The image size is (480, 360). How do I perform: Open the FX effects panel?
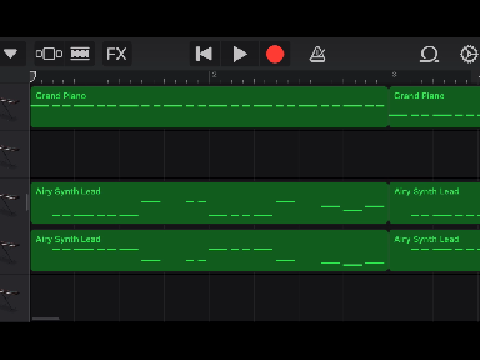point(116,54)
